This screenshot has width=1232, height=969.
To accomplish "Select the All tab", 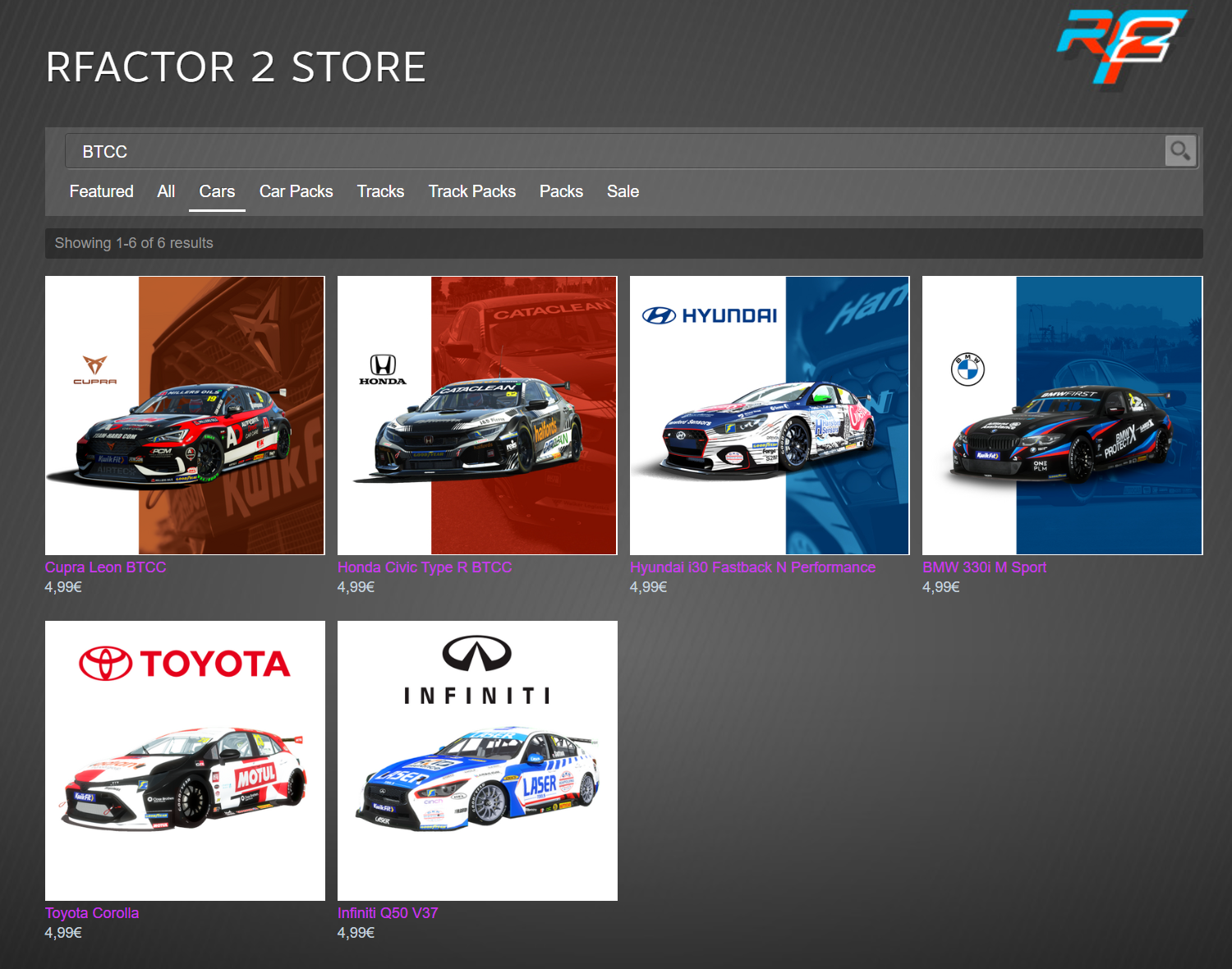I will (166, 191).
